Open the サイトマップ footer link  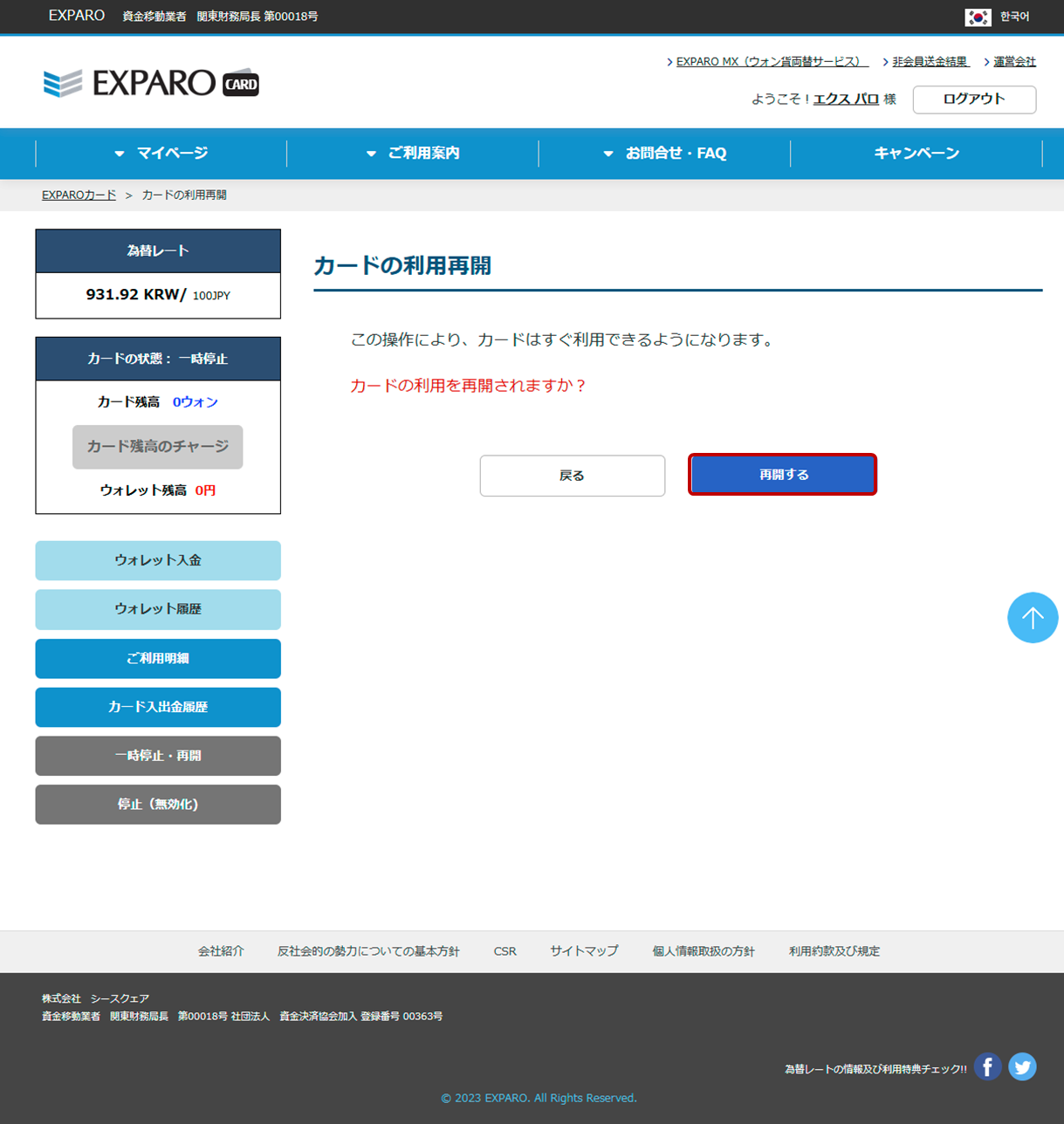[x=584, y=951]
